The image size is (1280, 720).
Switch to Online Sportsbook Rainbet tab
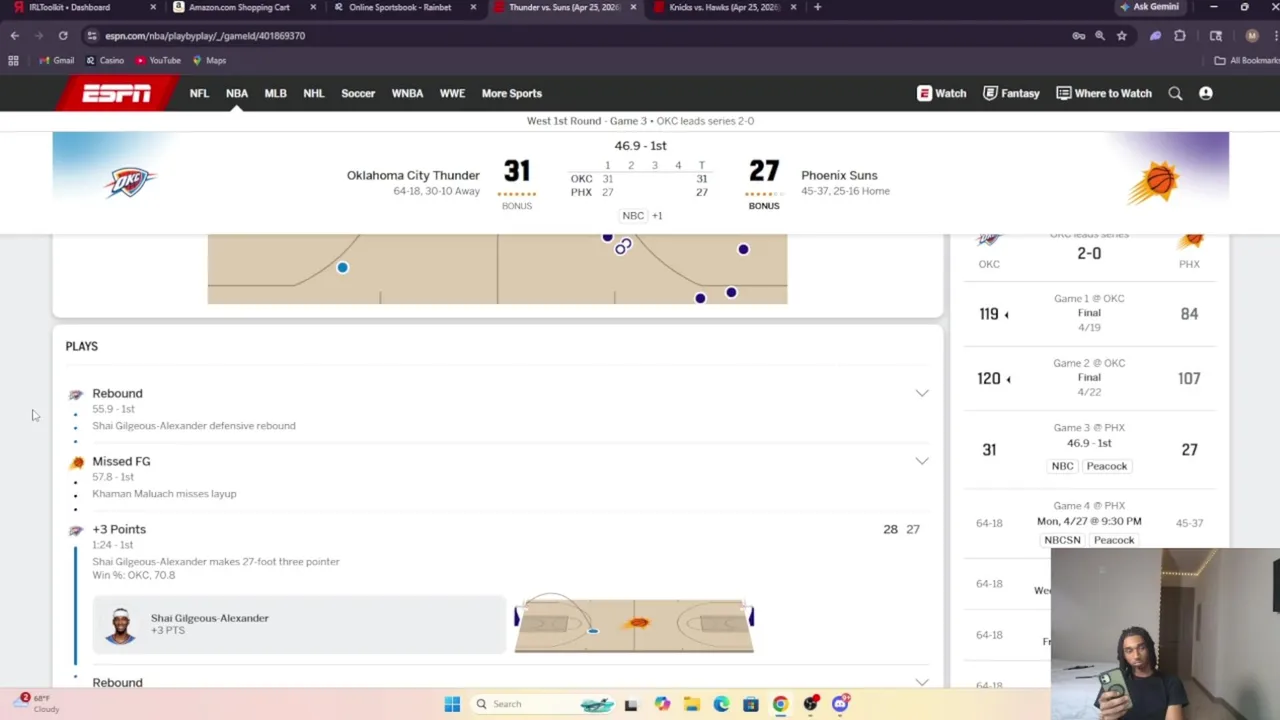400,7
